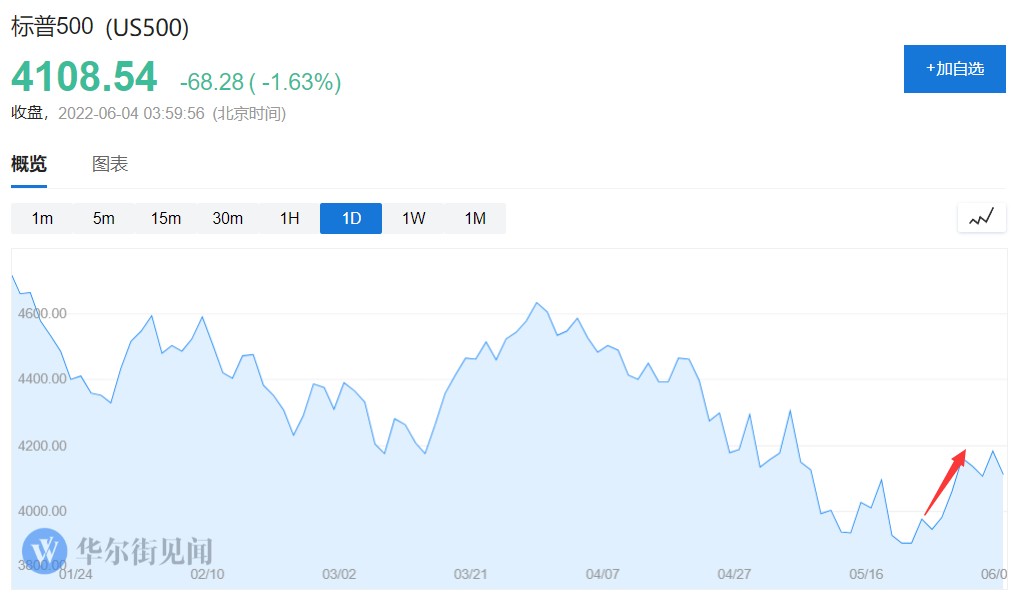The height and width of the screenshot is (601, 1016).
Task: Select the 1m timeframe
Action: pyautogui.click(x=42, y=218)
